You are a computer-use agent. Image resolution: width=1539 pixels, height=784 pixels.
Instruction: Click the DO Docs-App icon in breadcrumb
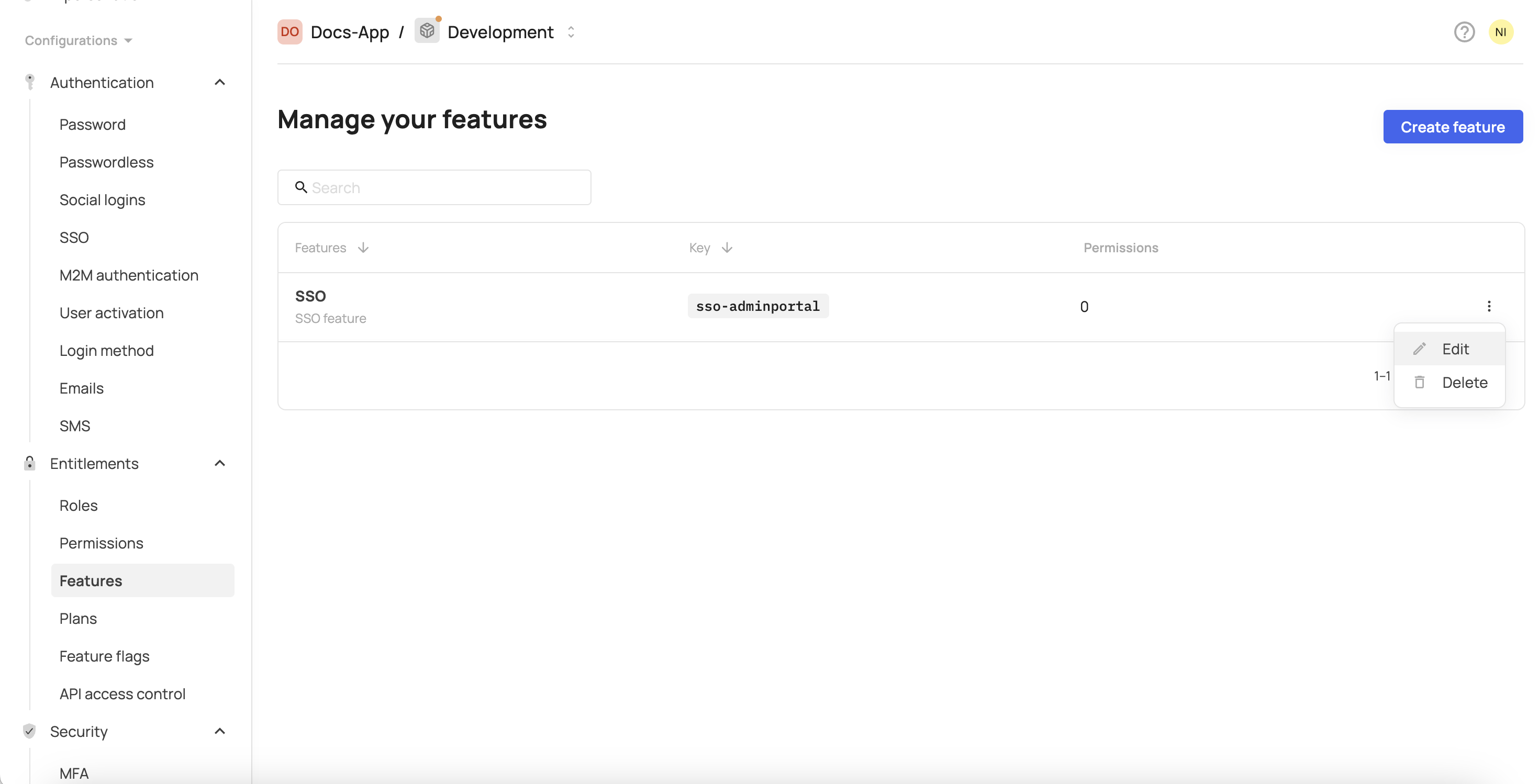click(x=290, y=31)
